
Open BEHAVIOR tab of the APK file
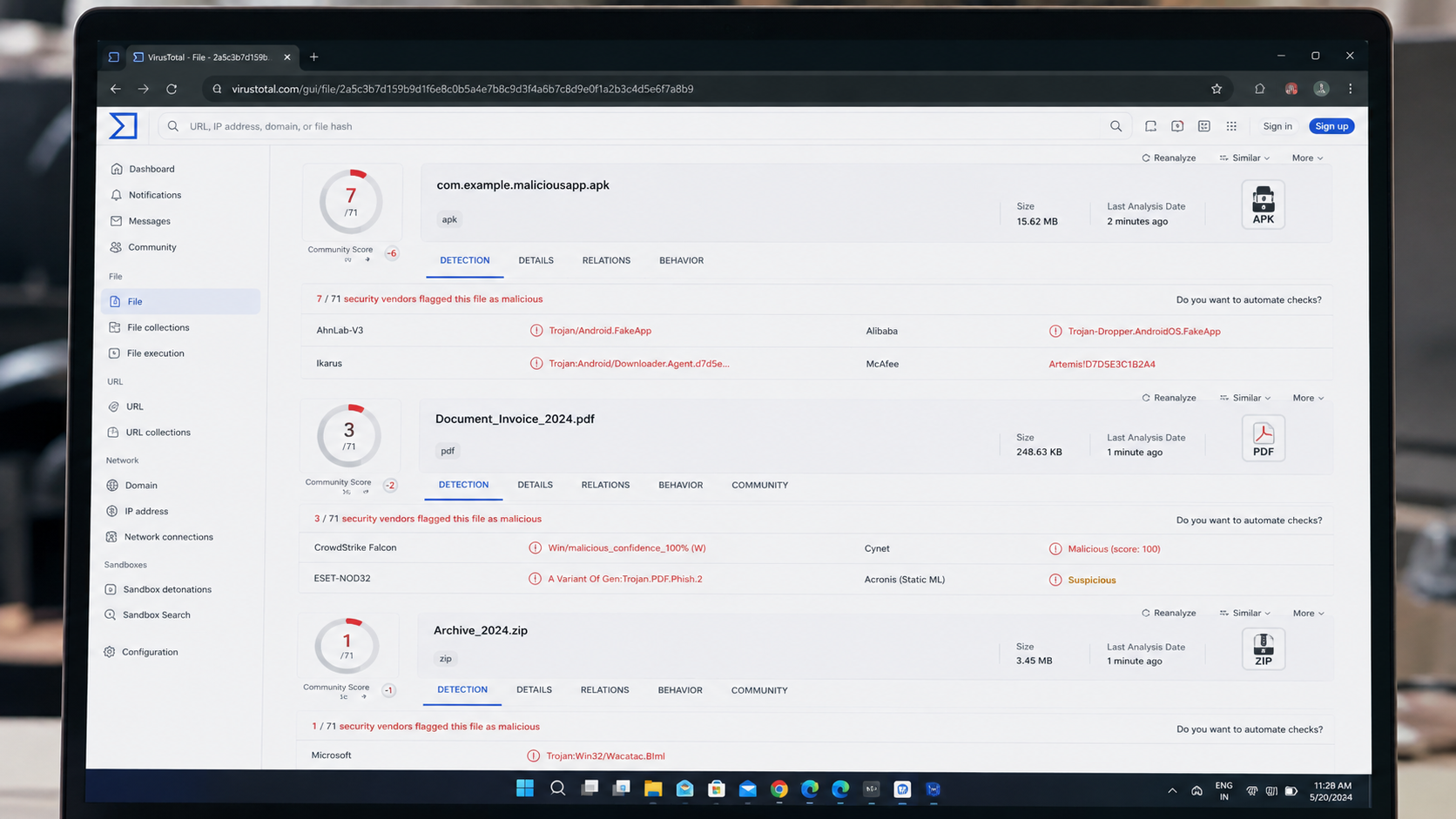click(681, 260)
